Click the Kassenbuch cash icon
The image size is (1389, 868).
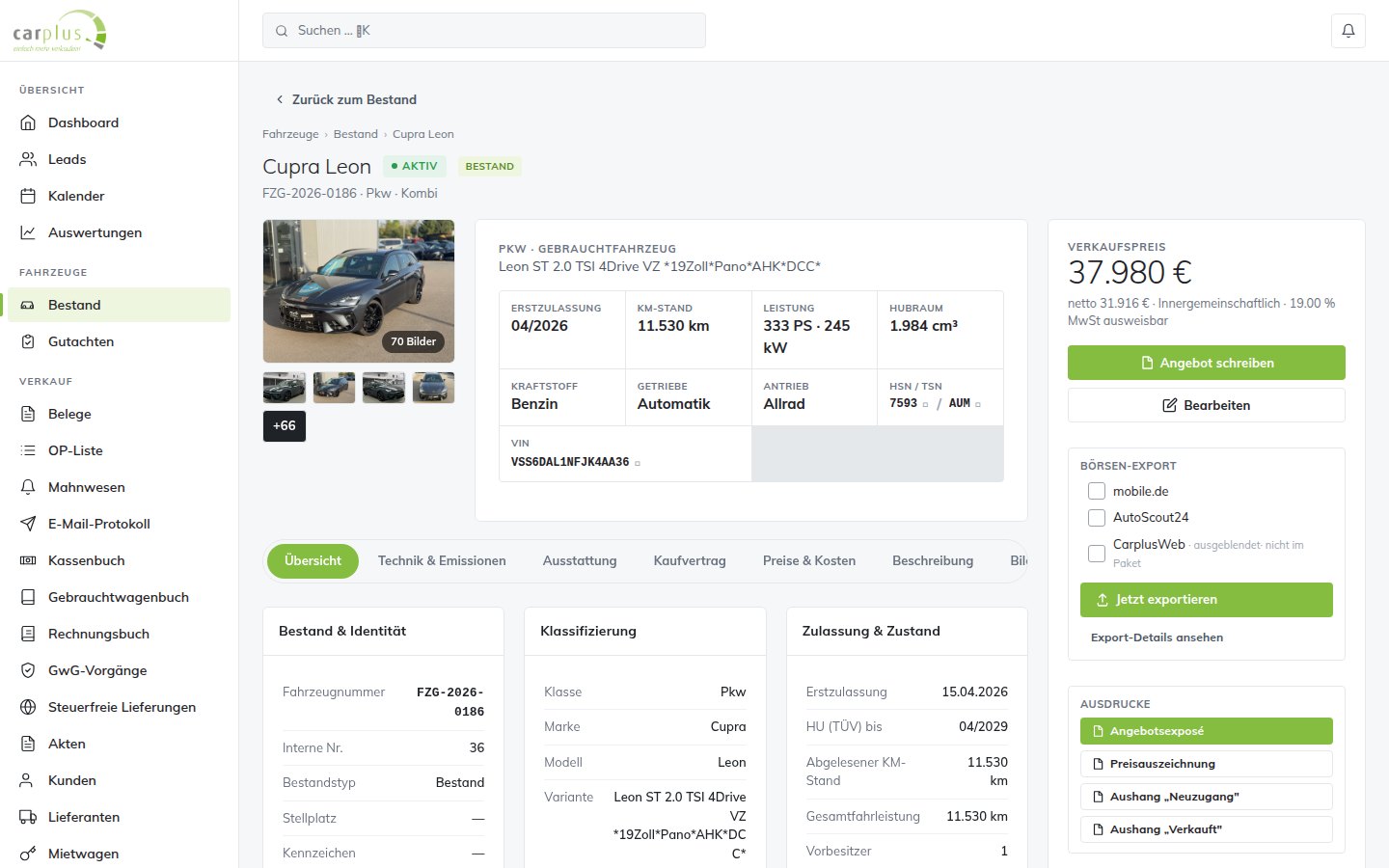28,560
